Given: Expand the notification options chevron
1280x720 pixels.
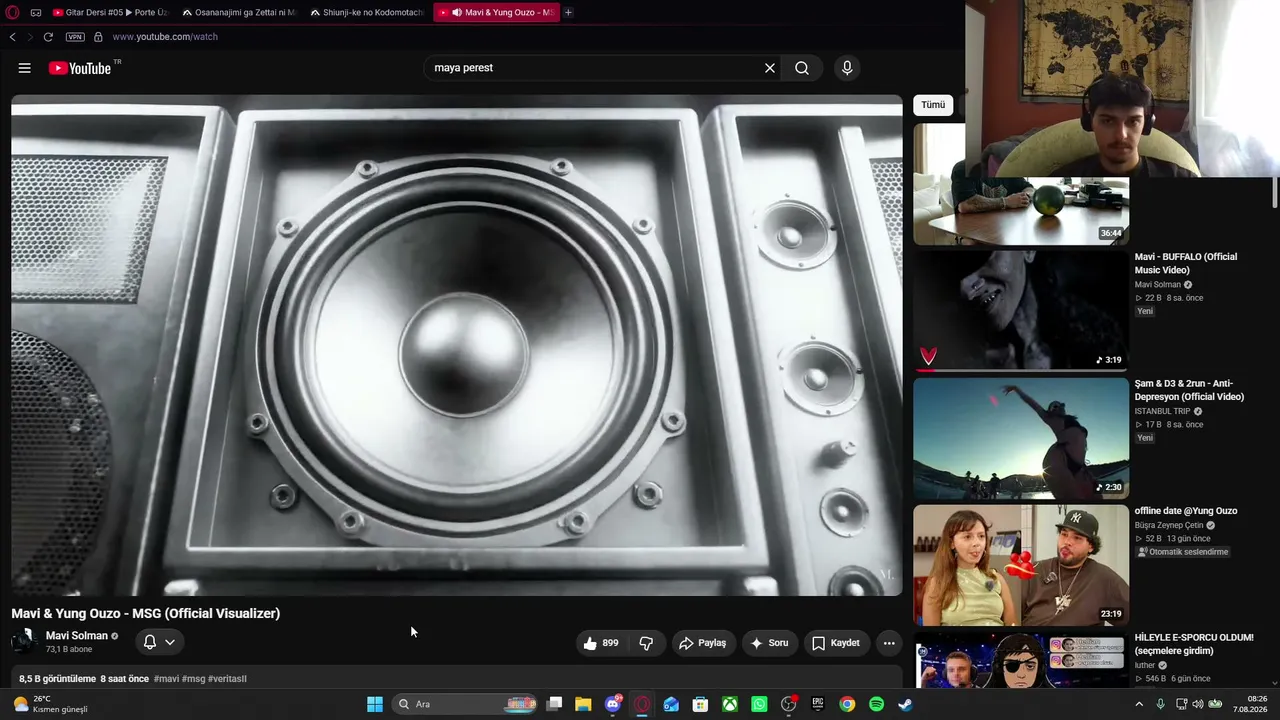Looking at the screenshot, I should coord(170,642).
